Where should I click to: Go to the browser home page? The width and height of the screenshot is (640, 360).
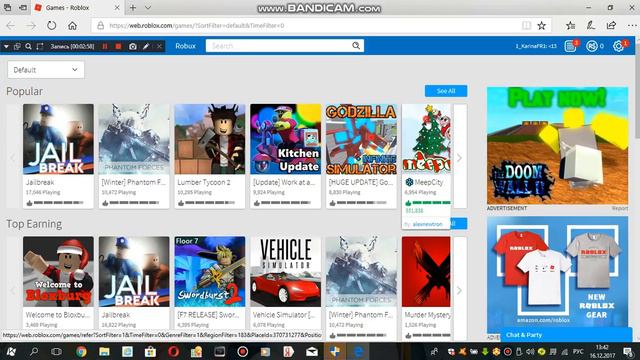73,26
